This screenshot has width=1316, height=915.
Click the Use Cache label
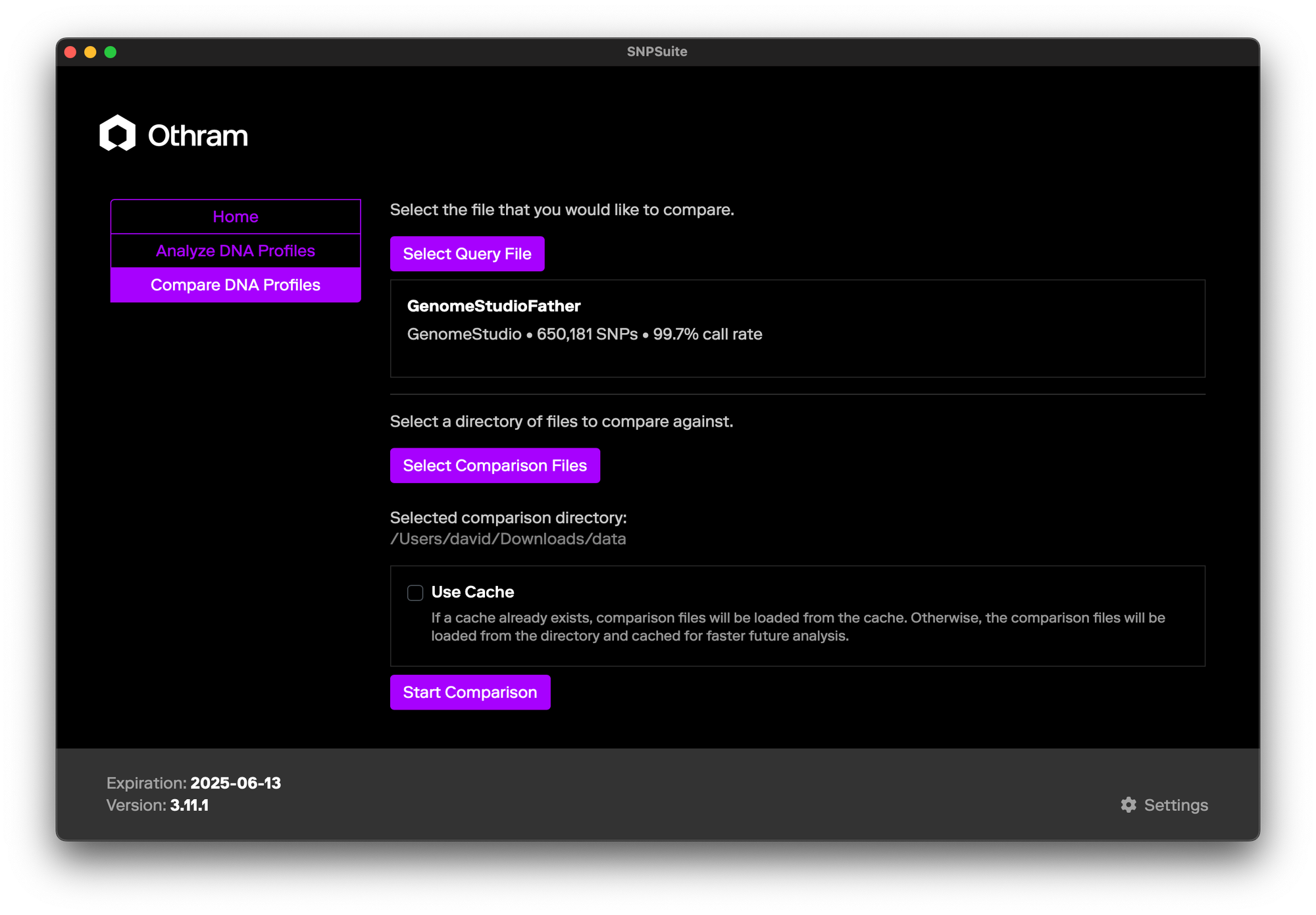coord(472,592)
